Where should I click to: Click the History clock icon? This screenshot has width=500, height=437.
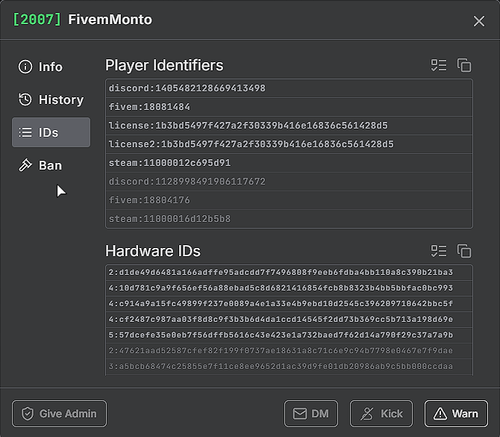pyautogui.click(x=25, y=99)
